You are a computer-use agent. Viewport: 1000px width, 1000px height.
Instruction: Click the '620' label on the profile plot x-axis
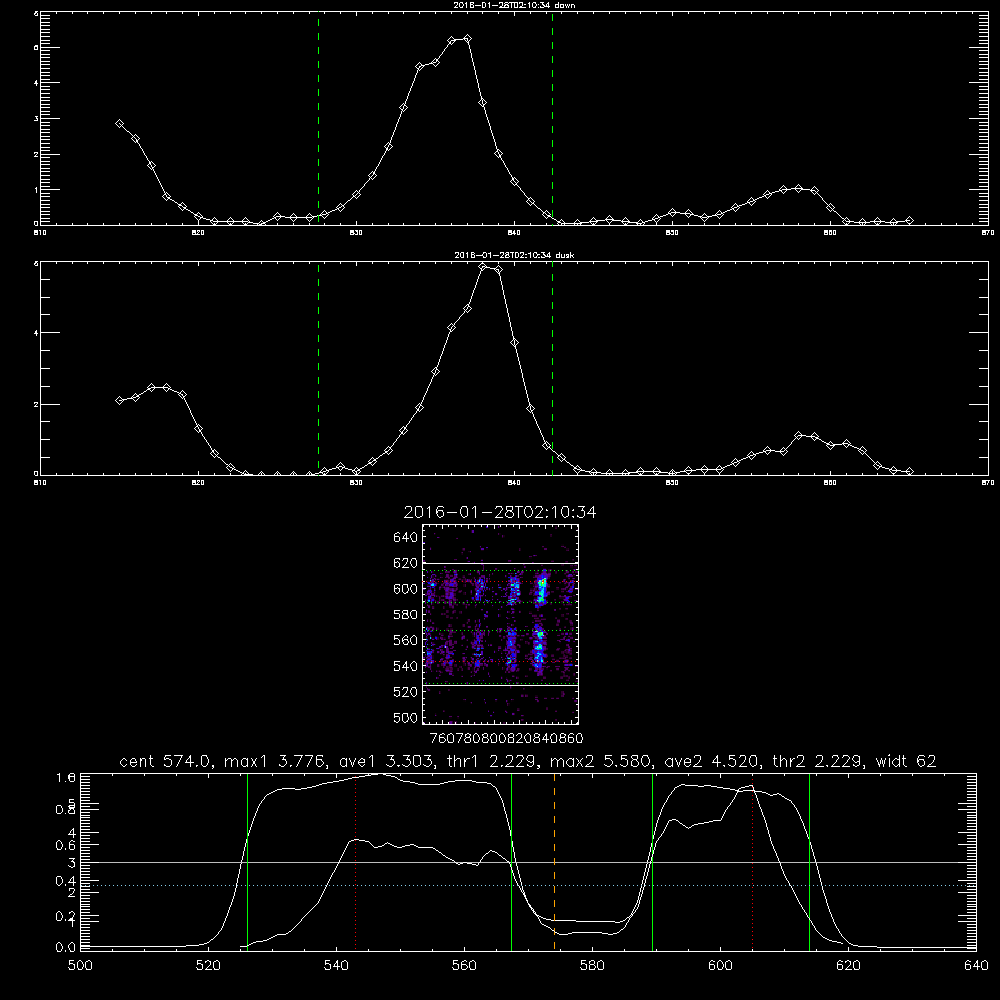[x=848, y=966]
